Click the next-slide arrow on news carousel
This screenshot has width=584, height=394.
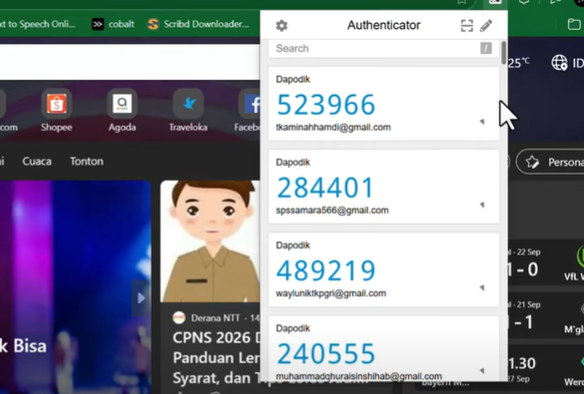click(x=141, y=298)
